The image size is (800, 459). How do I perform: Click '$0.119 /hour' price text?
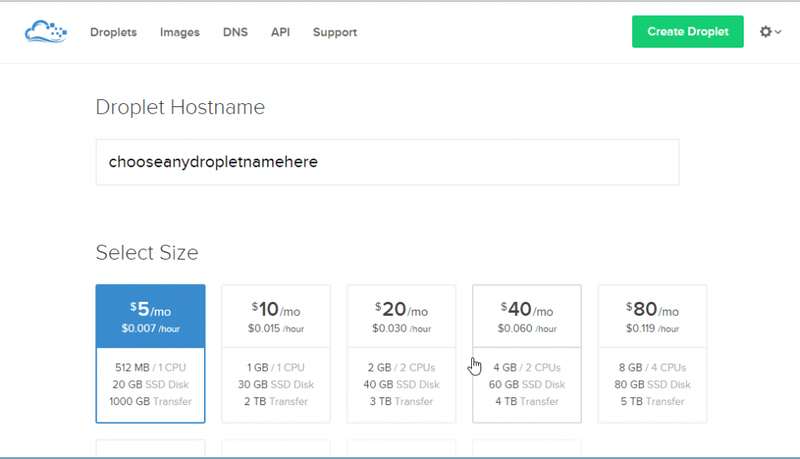[653, 328]
